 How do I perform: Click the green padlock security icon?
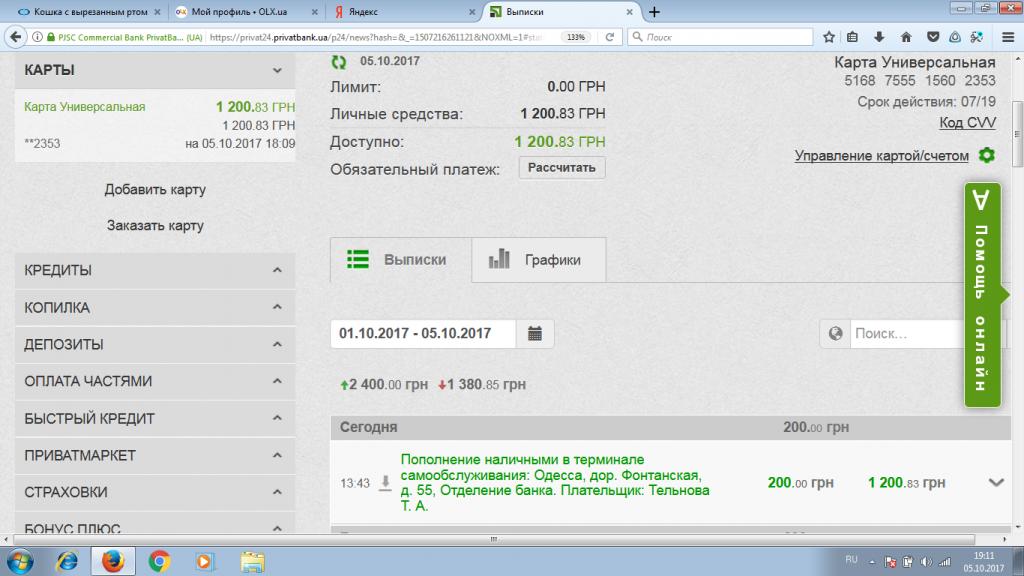(51, 37)
